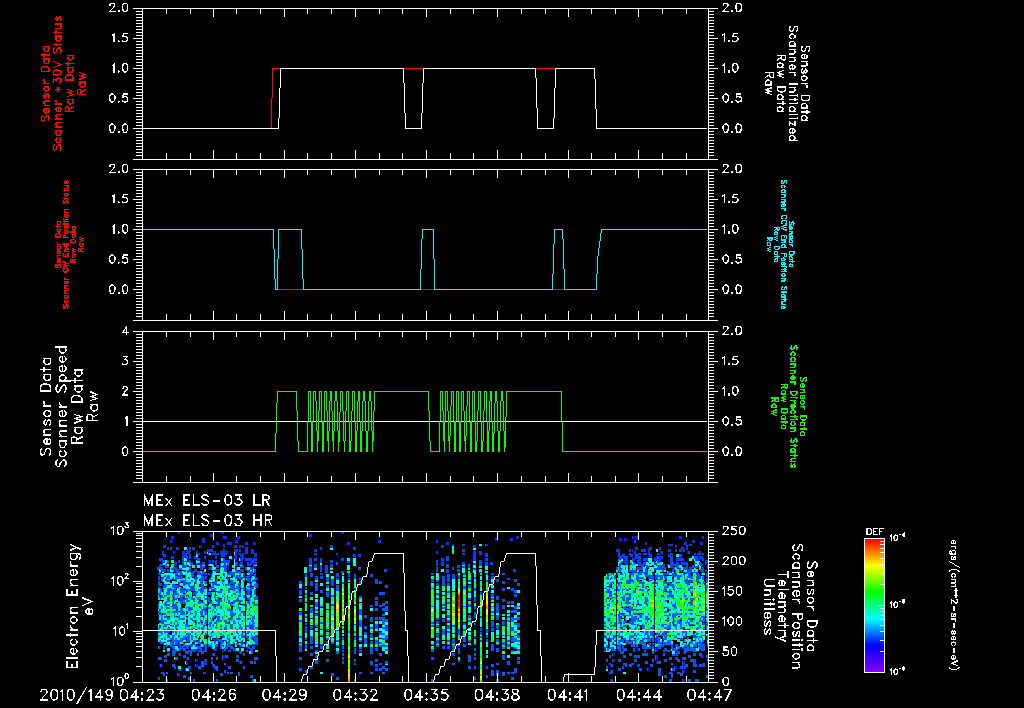Click the 3 tick on Scanner Speed axis

pyautogui.click(x=125, y=361)
